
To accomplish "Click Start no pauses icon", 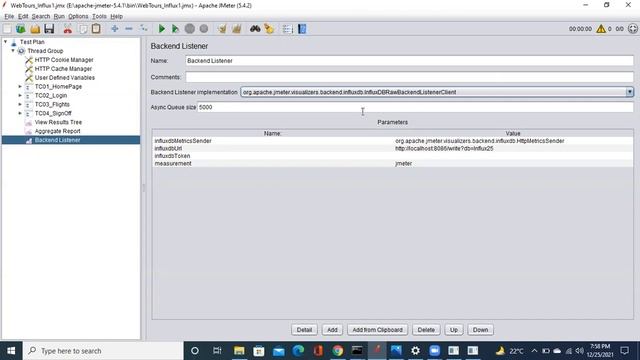I will pos(176,29).
